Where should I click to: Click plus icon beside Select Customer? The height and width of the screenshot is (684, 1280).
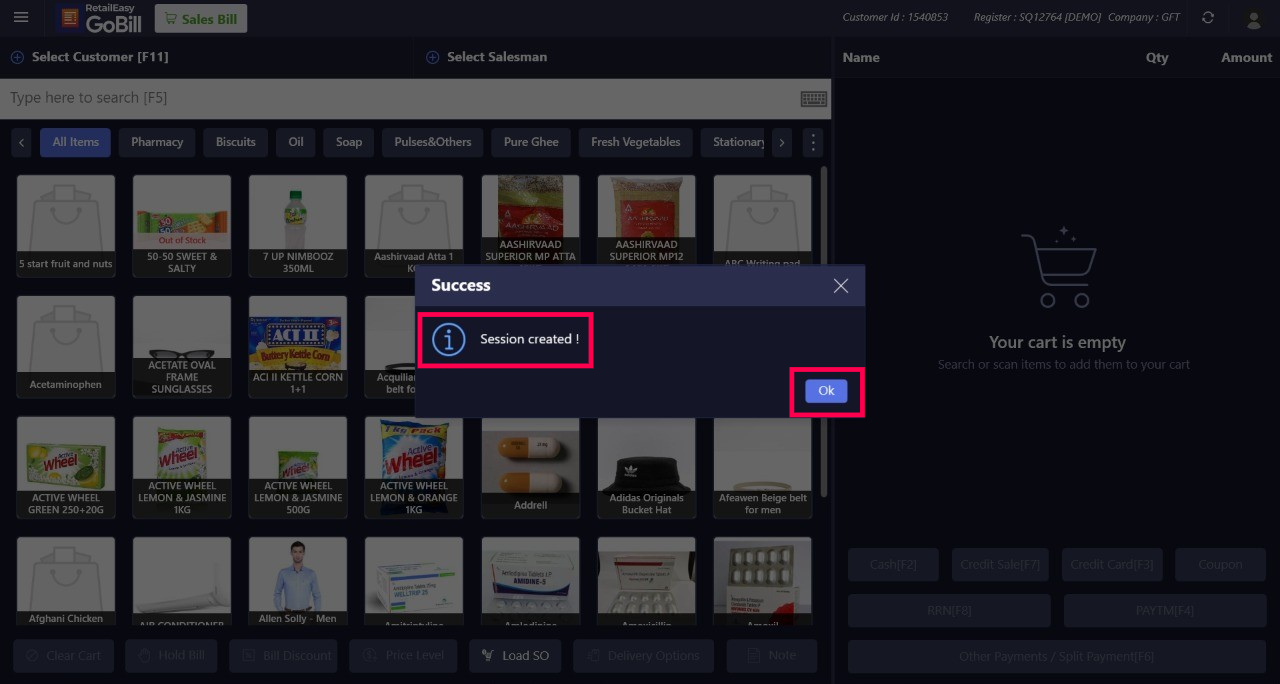click(17, 57)
